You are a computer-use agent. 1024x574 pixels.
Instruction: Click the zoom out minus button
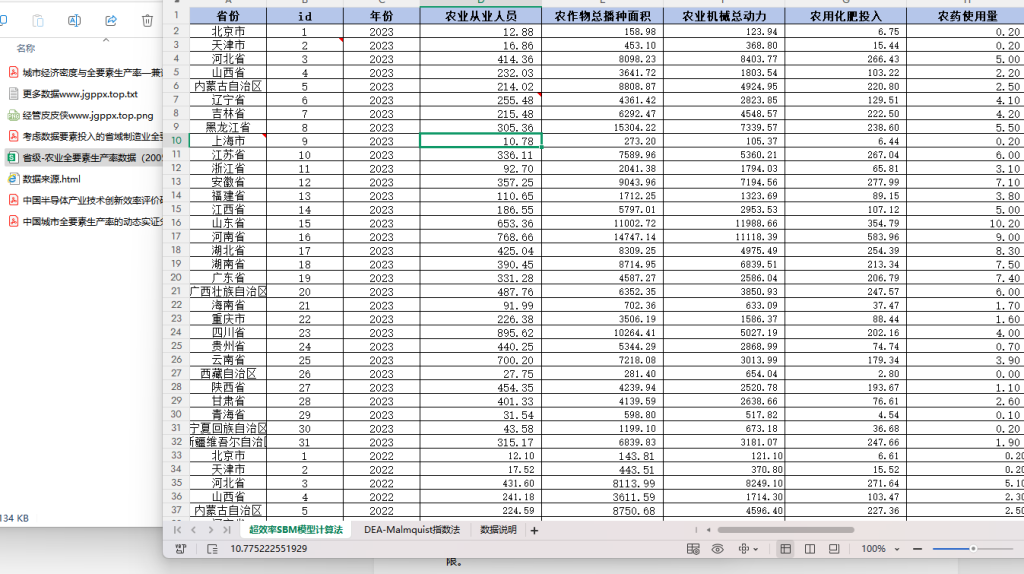pos(918,549)
